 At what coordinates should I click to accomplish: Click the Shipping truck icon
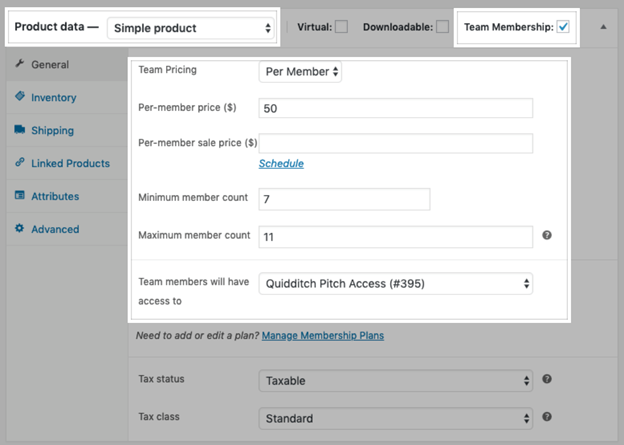(x=20, y=129)
